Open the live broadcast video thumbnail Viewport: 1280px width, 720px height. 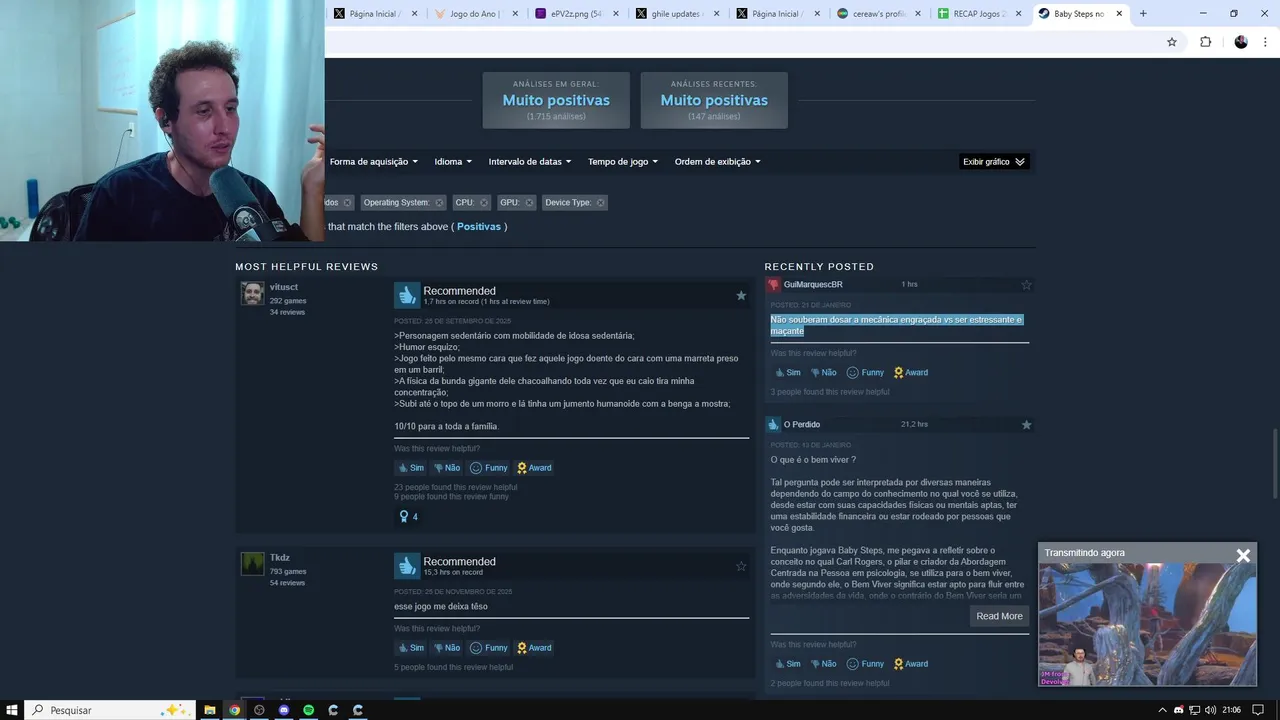click(1147, 625)
